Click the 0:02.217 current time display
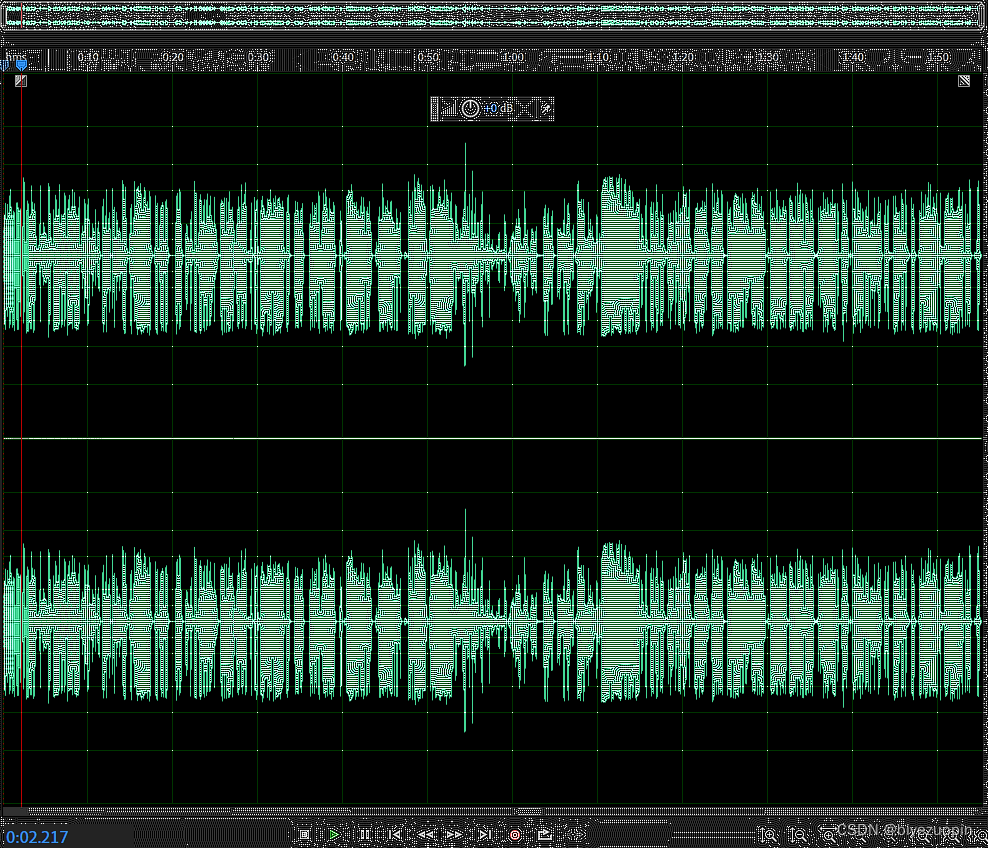The height and width of the screenshot is (848, 988). pyautogui.click(x=37, y=837)
